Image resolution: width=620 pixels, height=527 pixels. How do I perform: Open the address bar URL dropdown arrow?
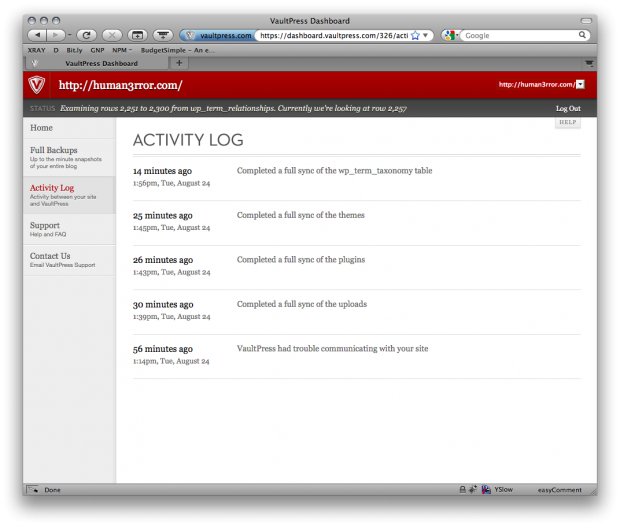click(426, 35)
